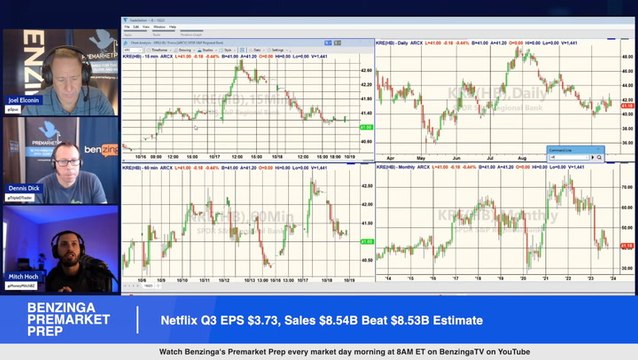Click the Joel Elconin name tag
This screenshot has height=360, width=638.
(x=24, y=100)
